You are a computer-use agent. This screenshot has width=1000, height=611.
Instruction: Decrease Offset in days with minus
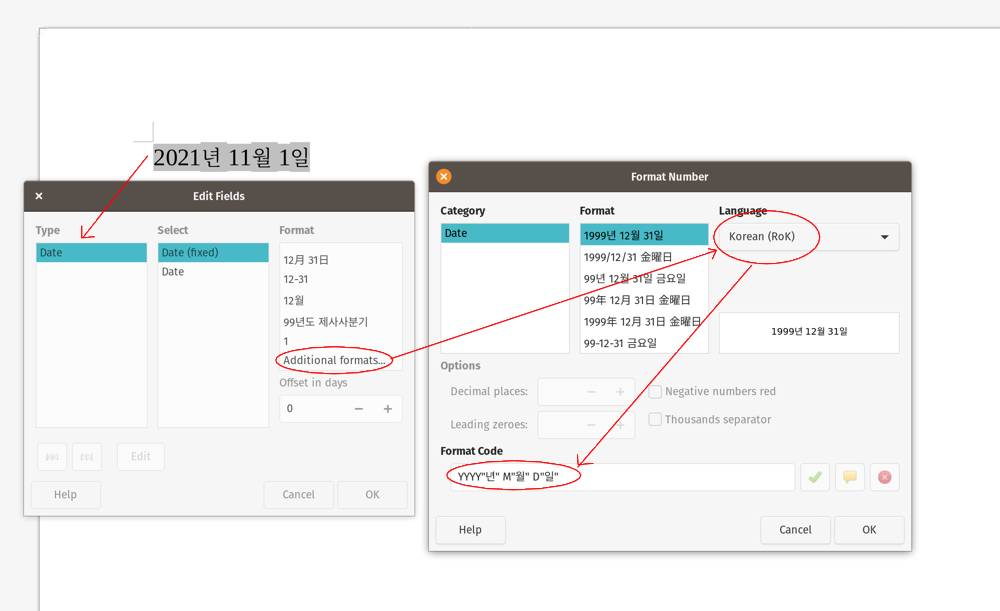(x=359, y=409)
